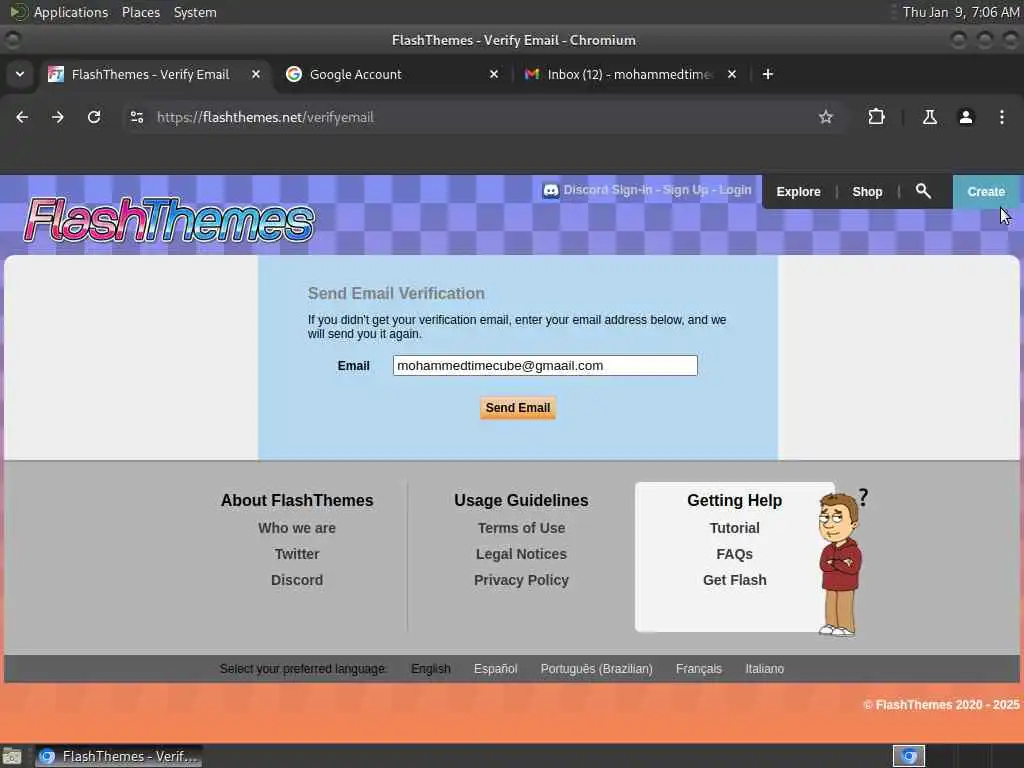Click the Create button
Image resolution: width=1024 pixels, height=768 pixels.
pos(986,191)
